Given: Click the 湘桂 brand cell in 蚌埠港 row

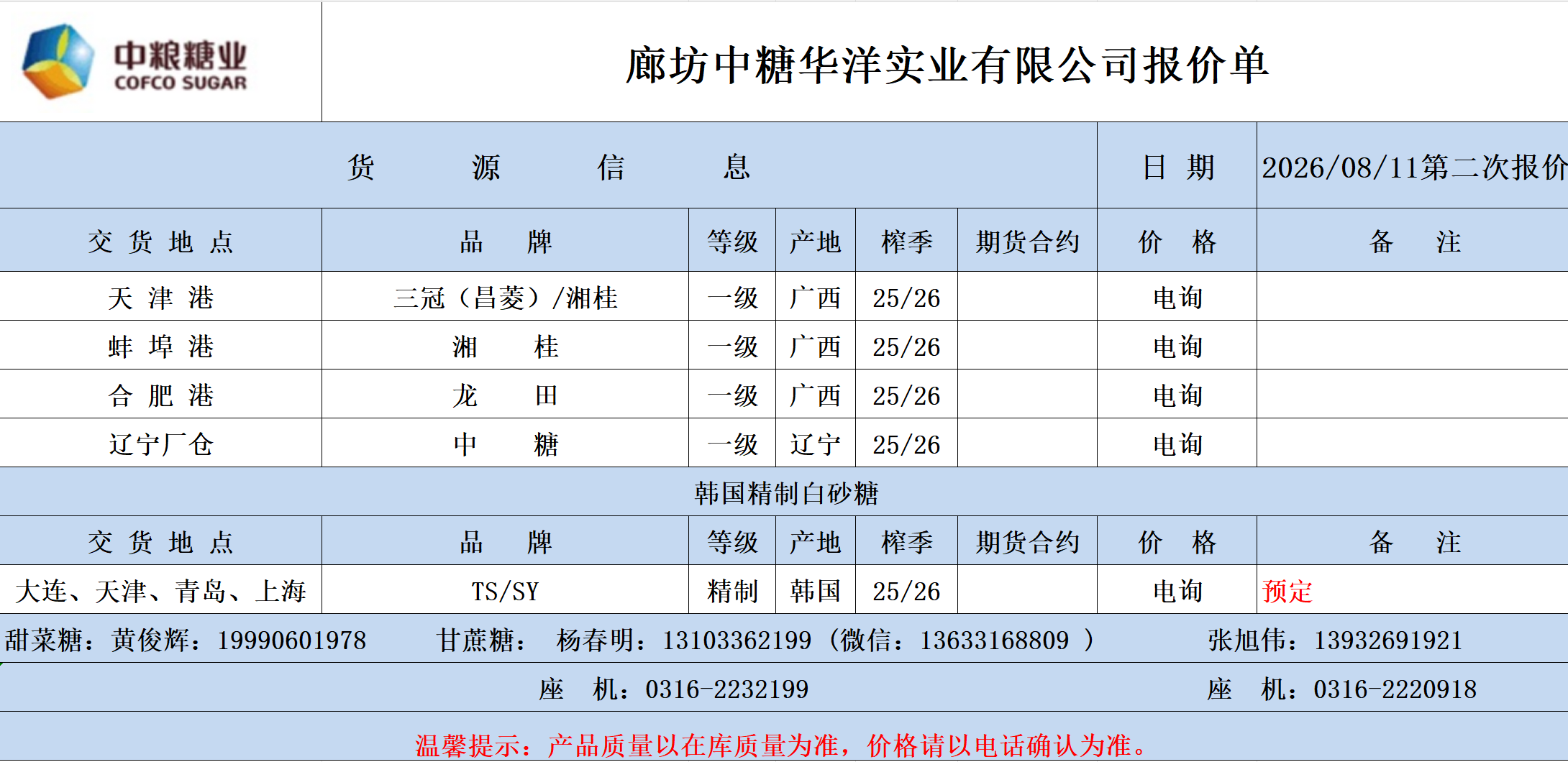Looking at the screenshot, I should tap(506, 346).
